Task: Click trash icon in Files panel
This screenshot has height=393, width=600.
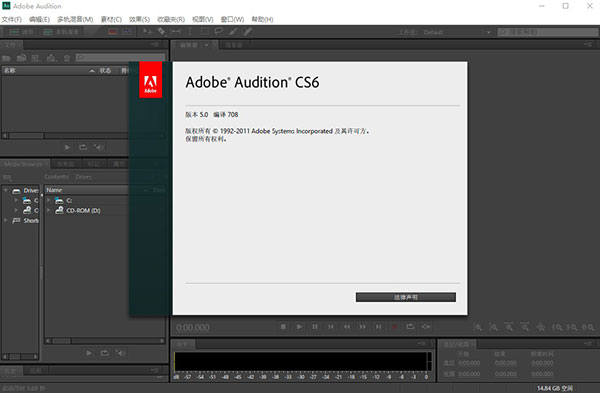Action: click(67, 58)
